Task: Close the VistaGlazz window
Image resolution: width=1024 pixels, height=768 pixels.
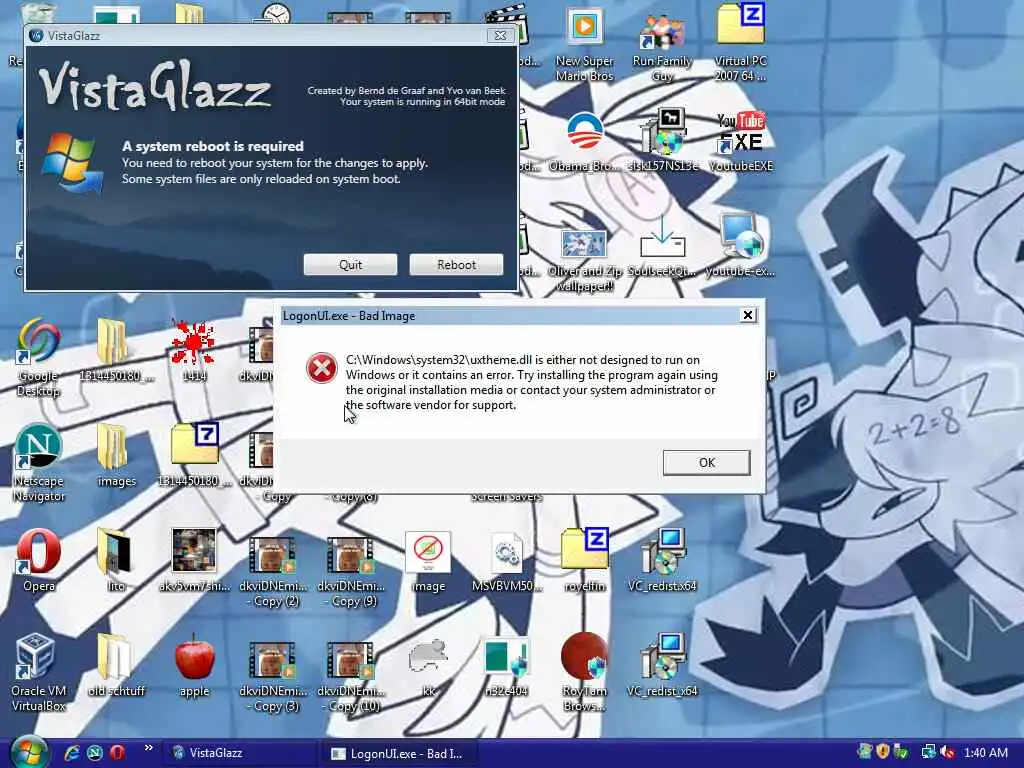Action: tap(500, 35)
